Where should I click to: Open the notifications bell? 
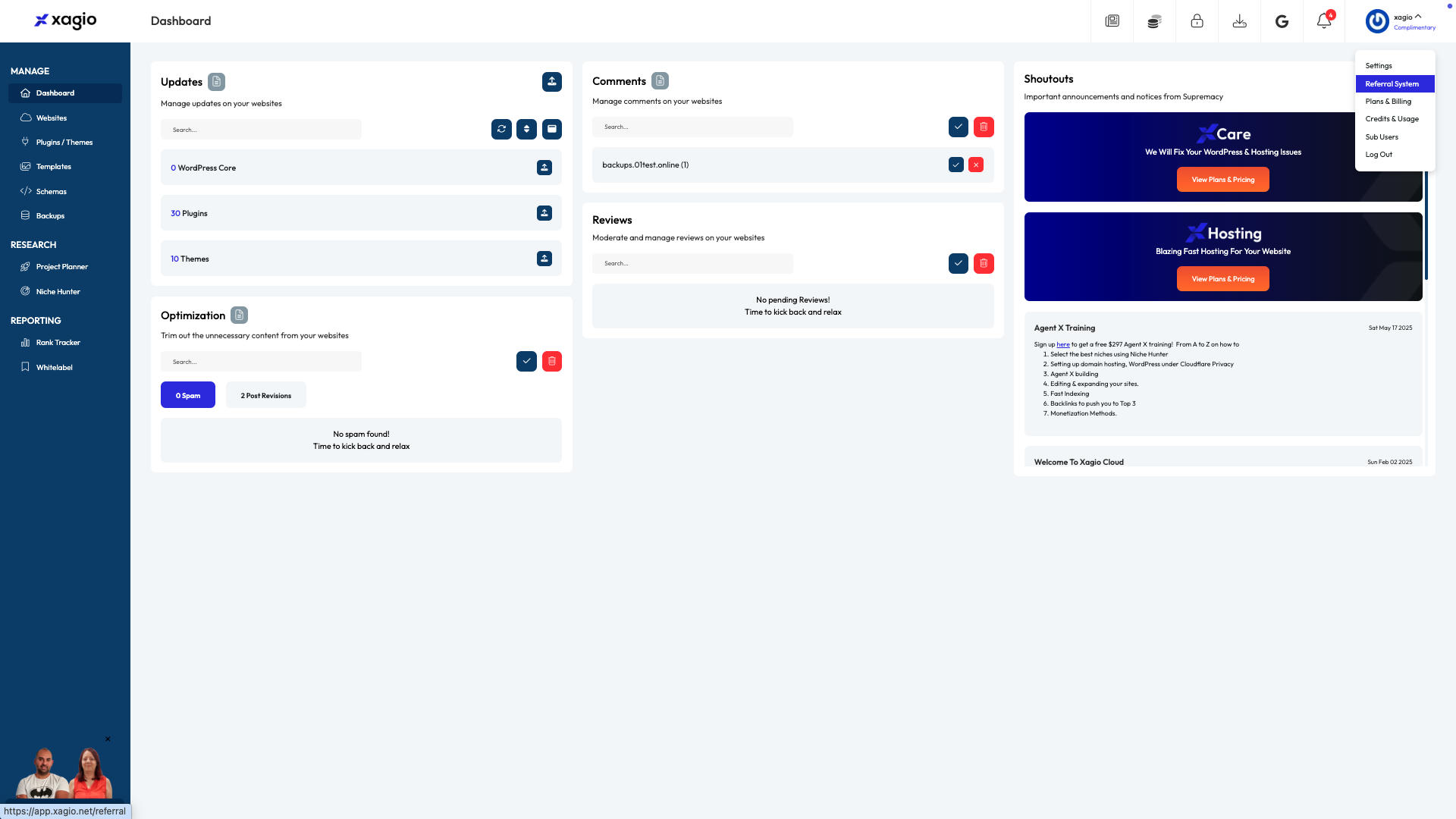1324,21
